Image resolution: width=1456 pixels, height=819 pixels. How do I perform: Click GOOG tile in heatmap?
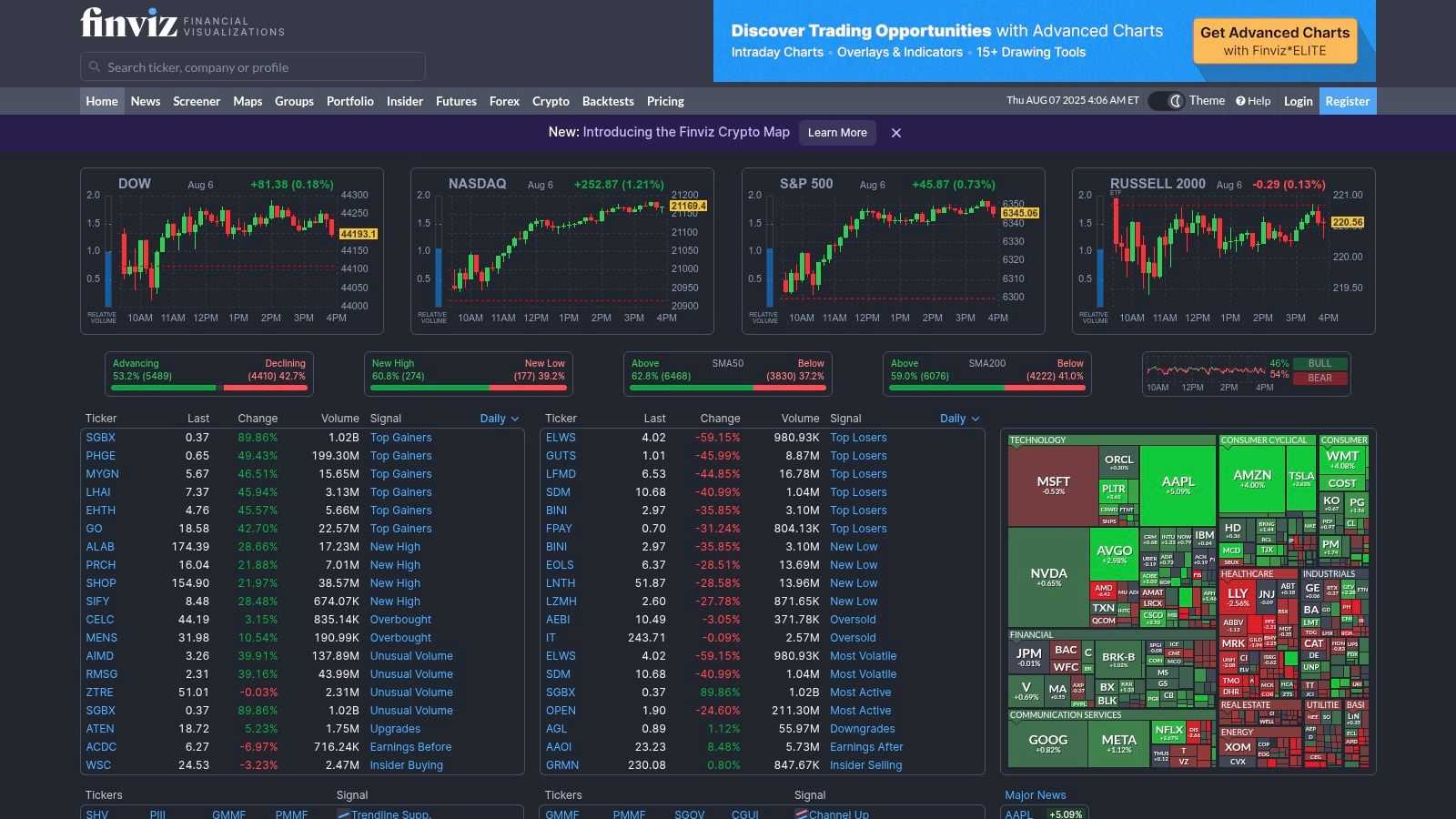click(x=1047, y=743)
